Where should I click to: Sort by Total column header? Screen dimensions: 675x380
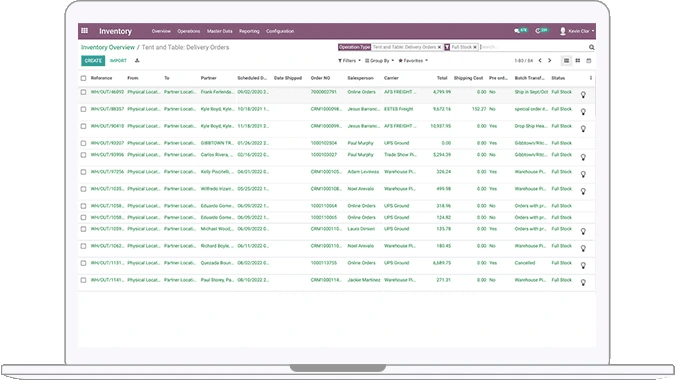click(x=442, y=78)
